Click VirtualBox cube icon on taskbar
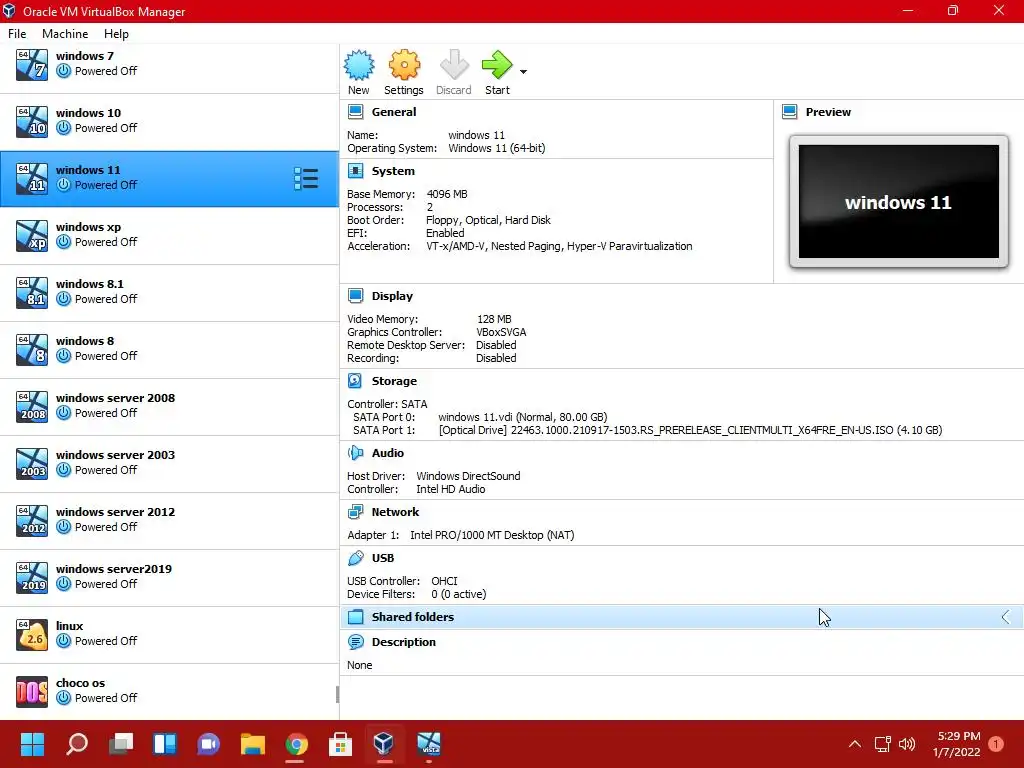 (x=384, y=744)
